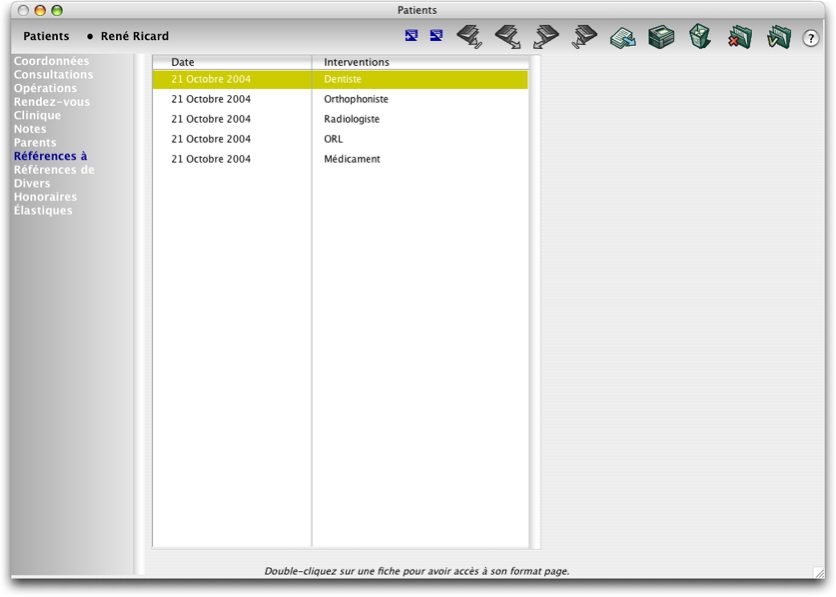Click the trash bin delete icon
Viewport: 836px width, 597px height.
[700, 37]
